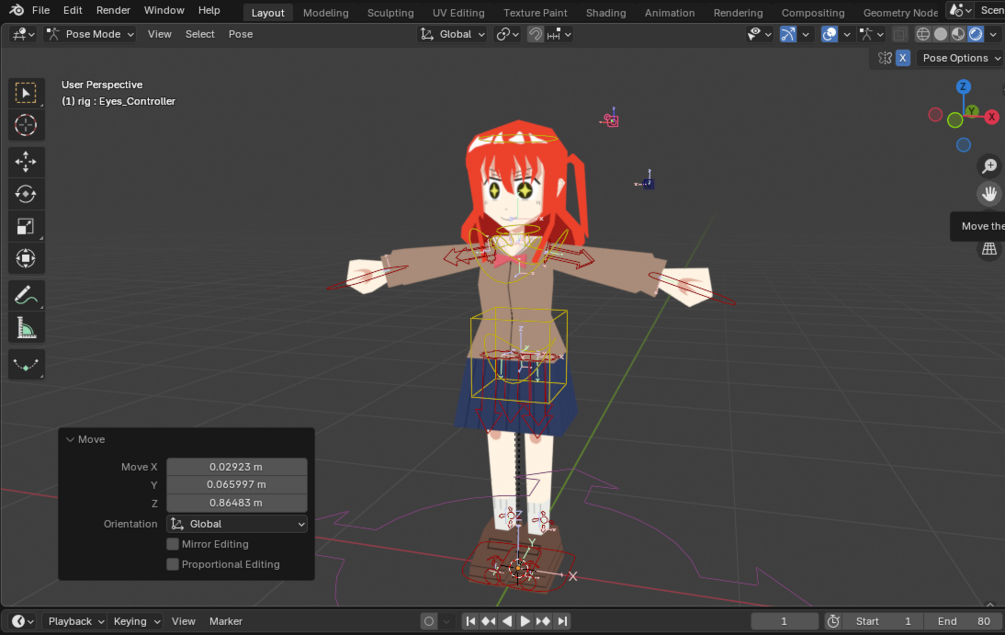Switch to material preview shading

tap(958, 34)
